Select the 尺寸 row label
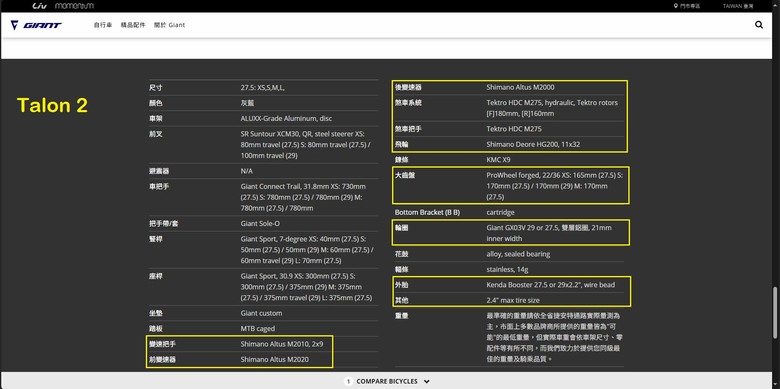The width and height of the screenshot is (780, 389). tap(155, 88)
